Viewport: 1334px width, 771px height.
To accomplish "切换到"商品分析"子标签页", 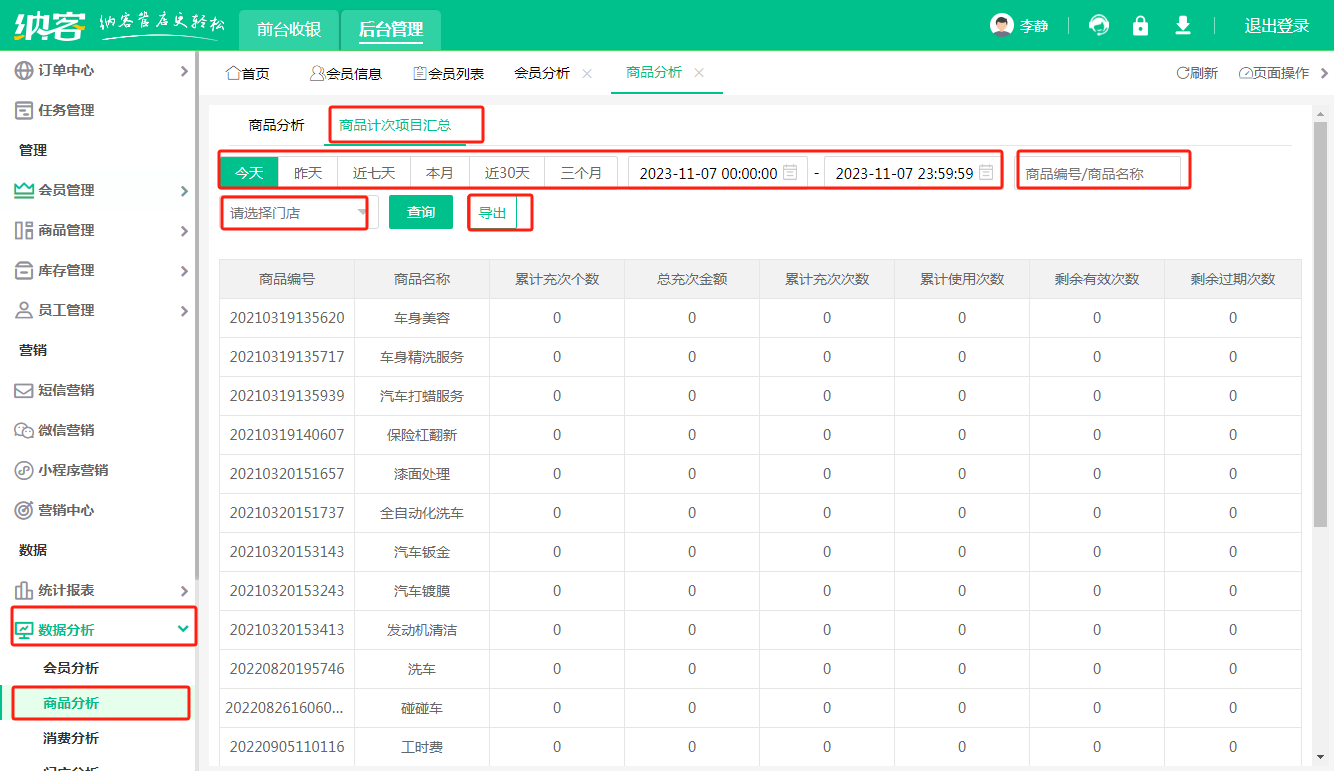I will tap(277, 125).
